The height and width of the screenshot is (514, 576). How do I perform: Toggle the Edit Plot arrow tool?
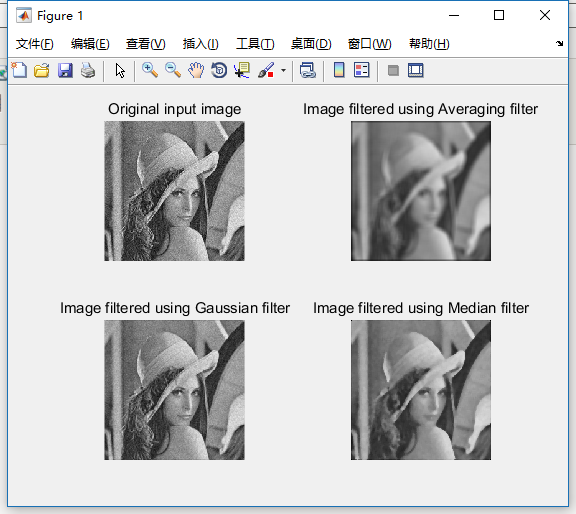tap(120, 70)
